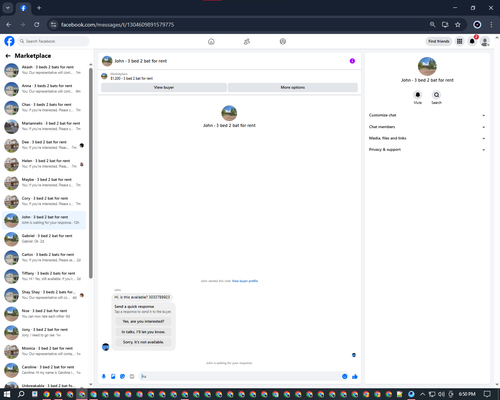Open the Monica conversation
The image size is (500, 400).
[44, 351]
